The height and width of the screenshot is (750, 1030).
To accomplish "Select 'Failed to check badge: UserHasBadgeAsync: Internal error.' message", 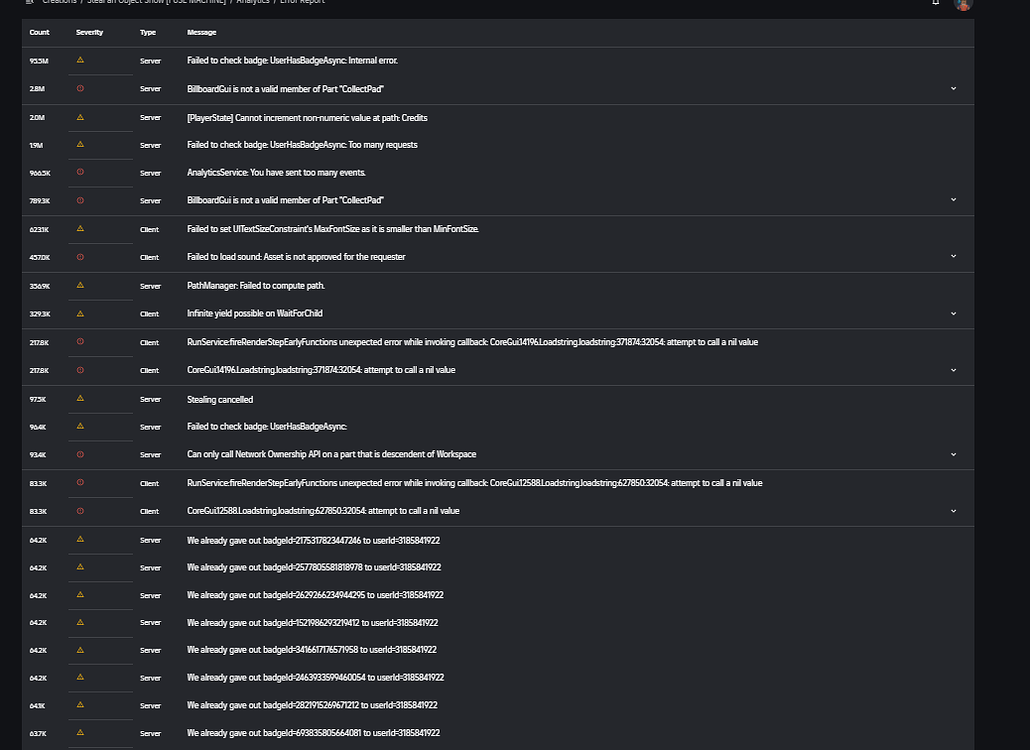I will (x=292, y=60).
